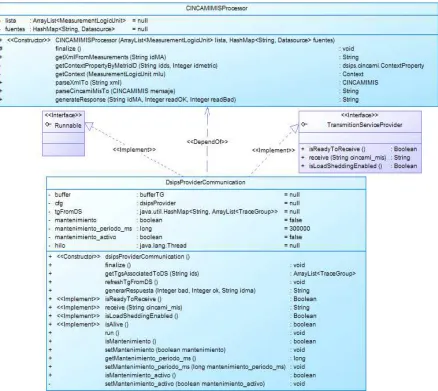The height and width of the screenshot is (391, 438).
Task: Select the buffer attribute of DsipsProviderCommunication
Action: pyautogui.click(x=63, y=195)
